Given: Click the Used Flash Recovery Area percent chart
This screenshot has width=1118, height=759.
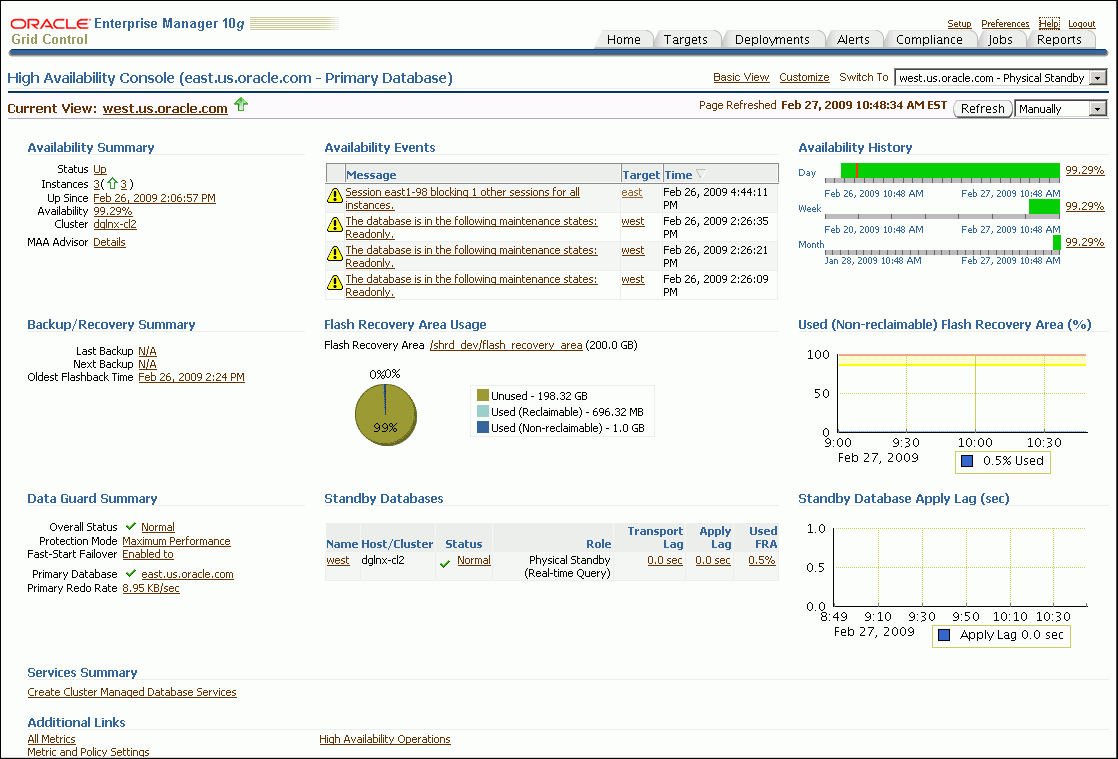Looking at the screenshot, I should click(962, 393).
